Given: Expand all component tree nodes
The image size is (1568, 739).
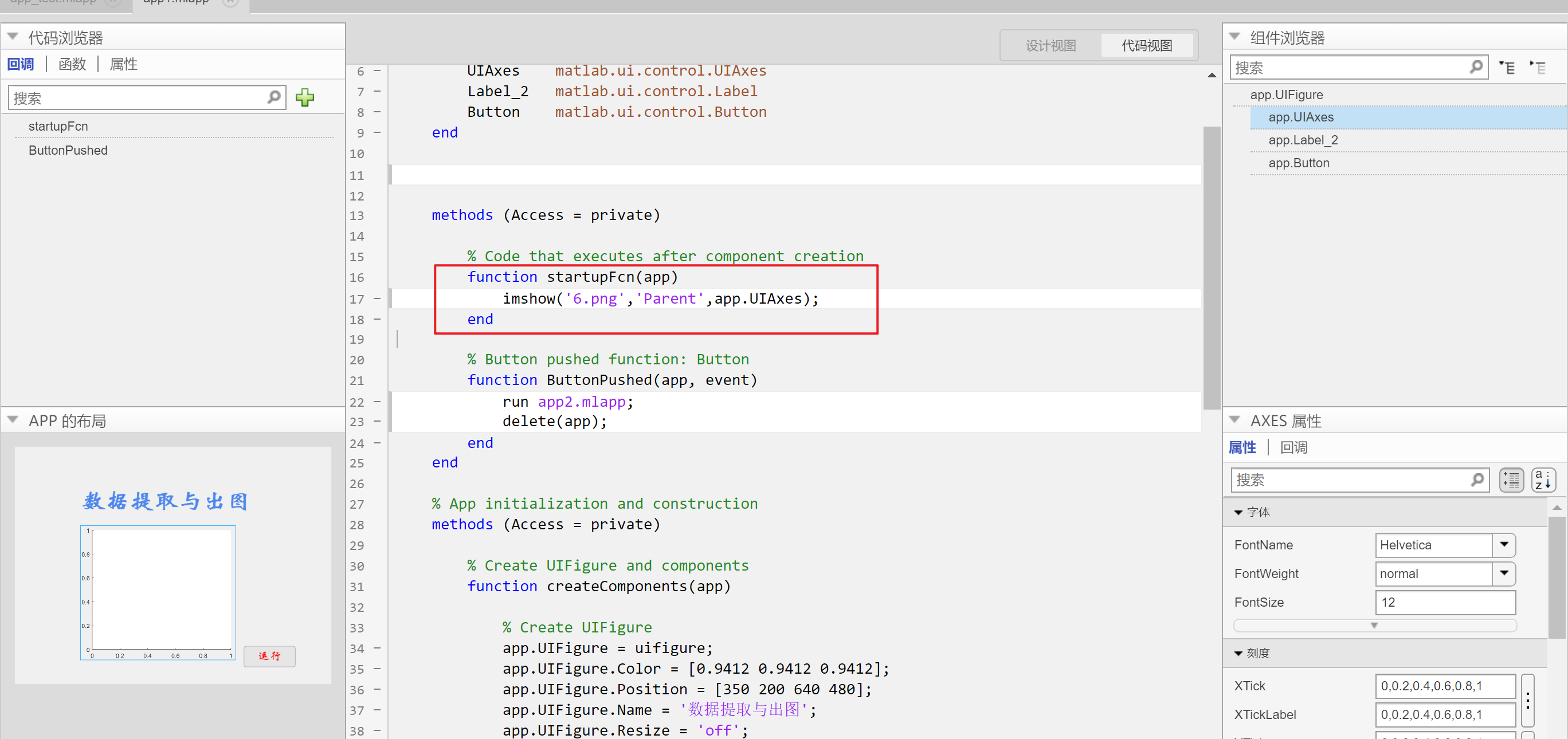Looking at the screenshot, I should (x=1507, y=68).
